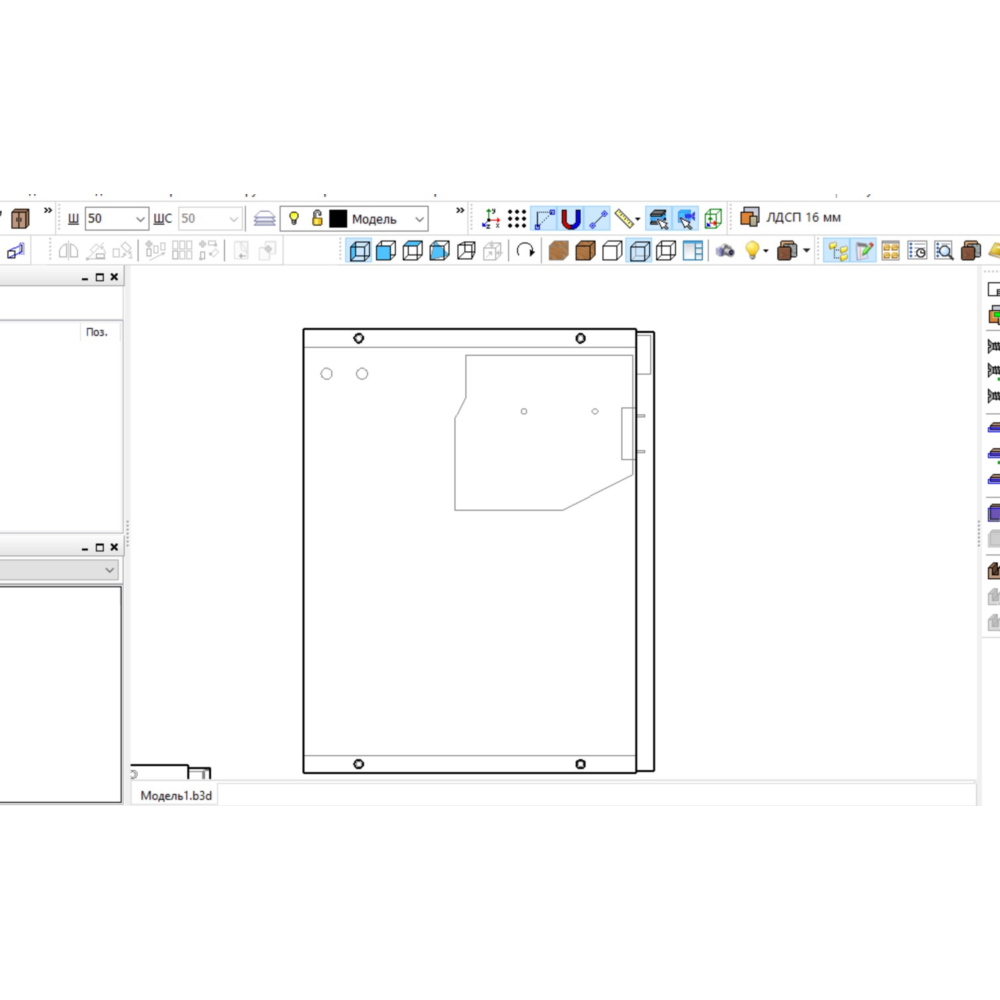Expand the Модель layer dropdown
1000x1000 pixels.
coord(419,219)
